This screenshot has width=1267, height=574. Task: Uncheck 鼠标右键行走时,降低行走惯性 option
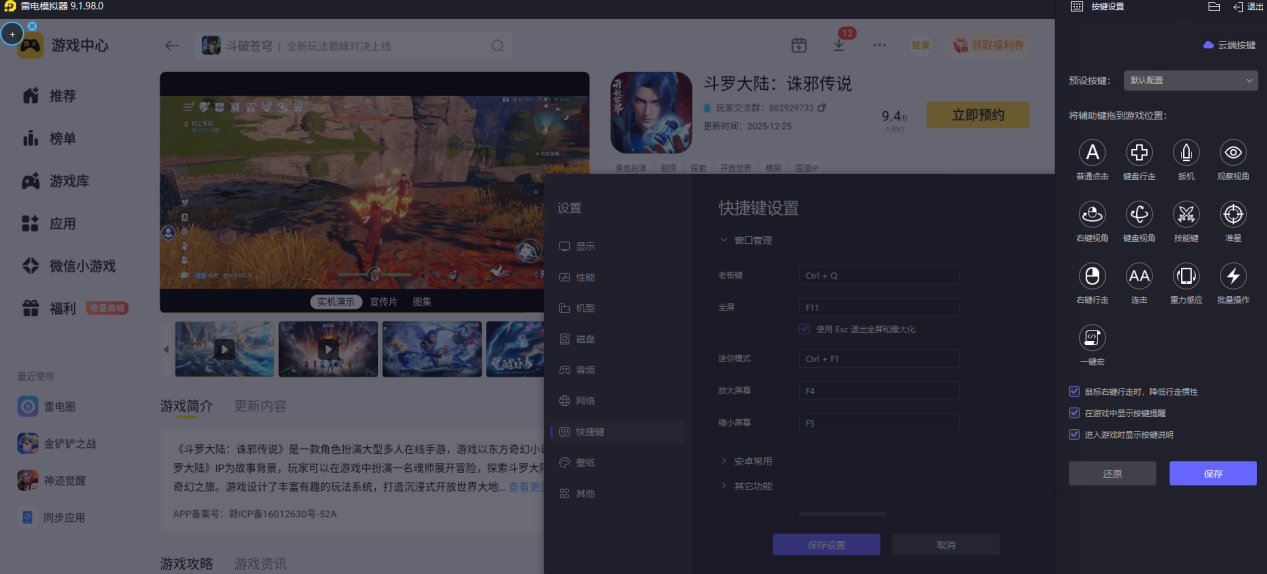pos(1074,391)
